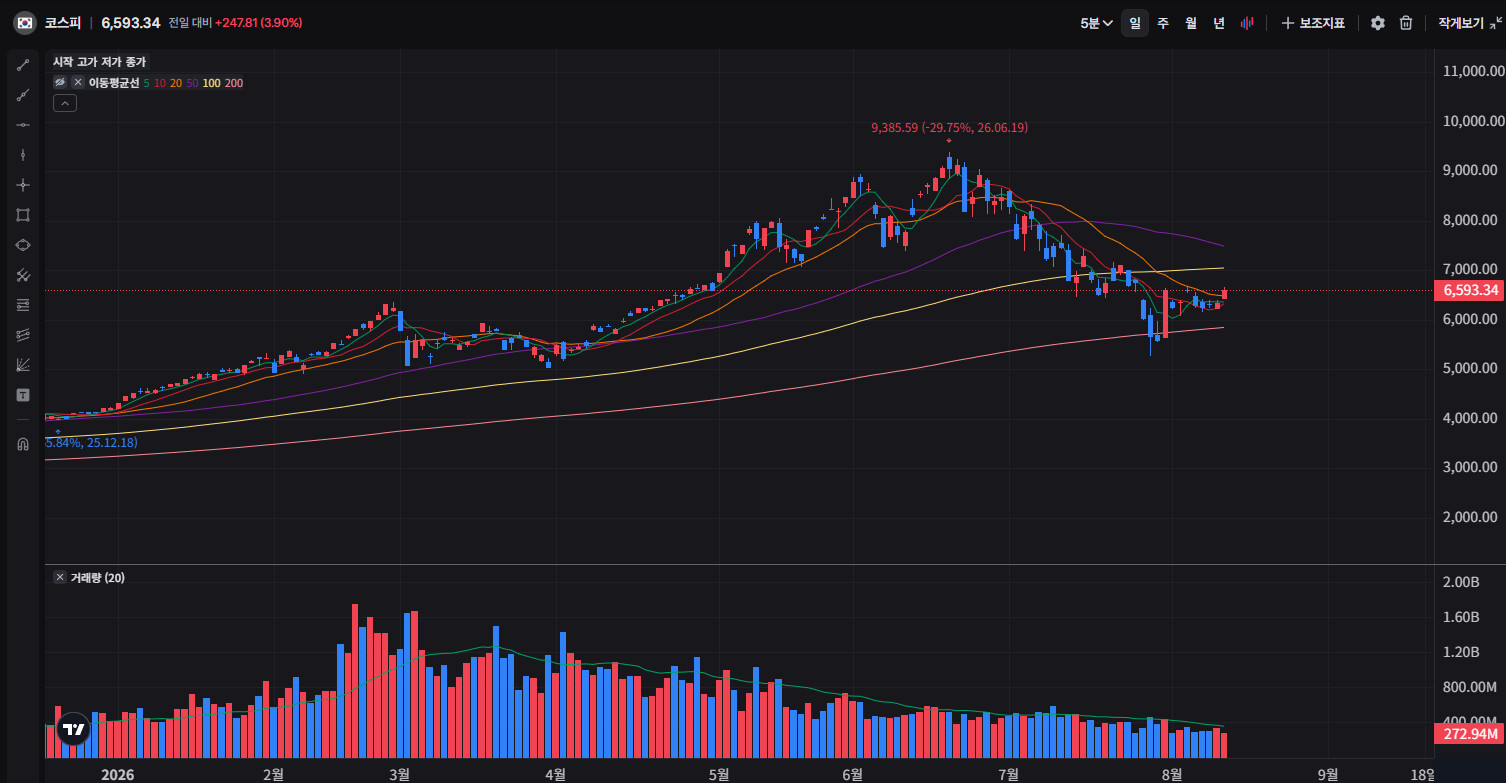This screenshot has width=1506, height=783.
Task: Open the chart type candlestick selector
Action: point(1247,23)
